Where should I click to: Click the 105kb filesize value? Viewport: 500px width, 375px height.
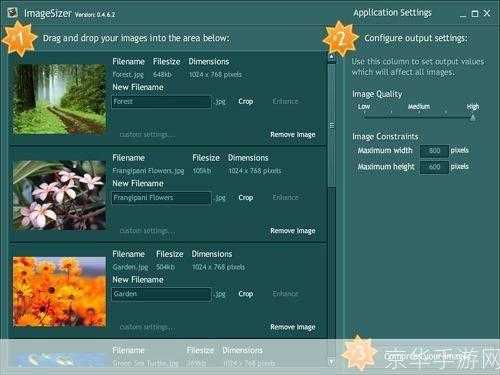click(202, 171)
